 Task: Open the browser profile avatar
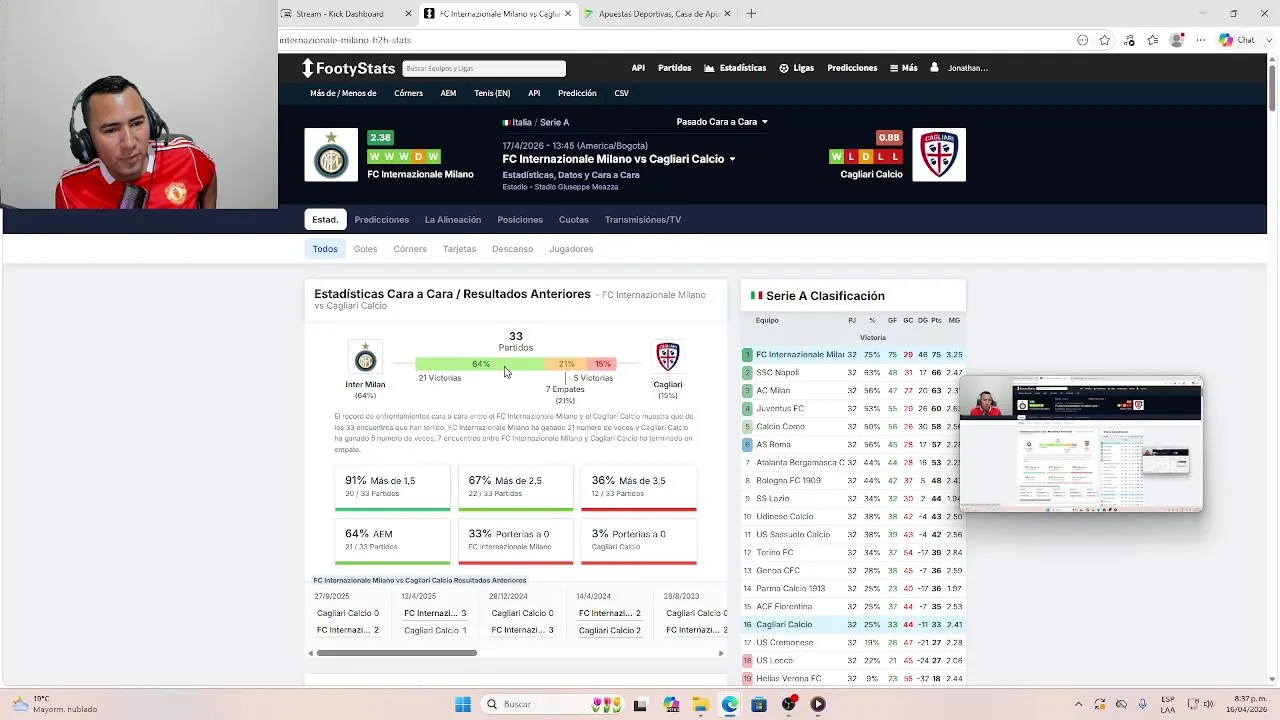[1177, 40]
